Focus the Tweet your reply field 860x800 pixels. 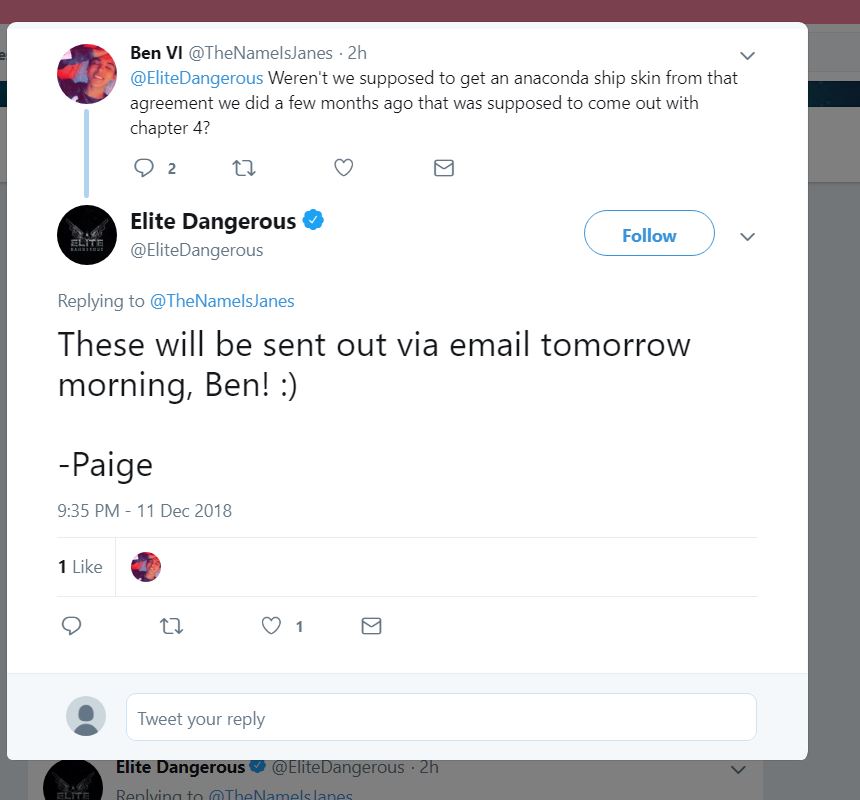click(441, 717)
